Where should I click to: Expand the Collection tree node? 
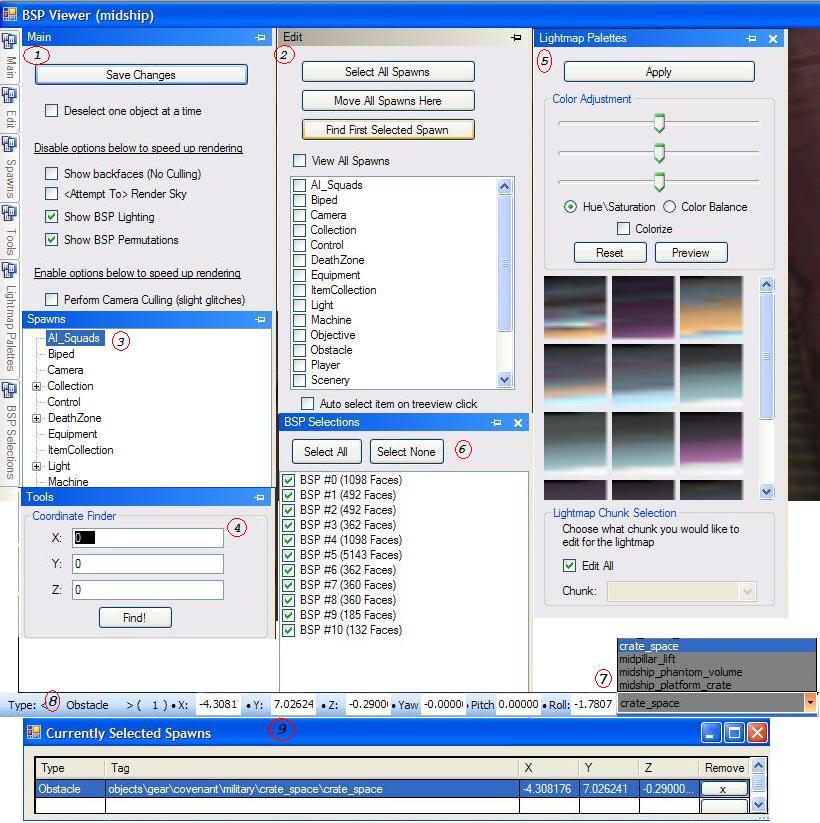pos(37,386)
